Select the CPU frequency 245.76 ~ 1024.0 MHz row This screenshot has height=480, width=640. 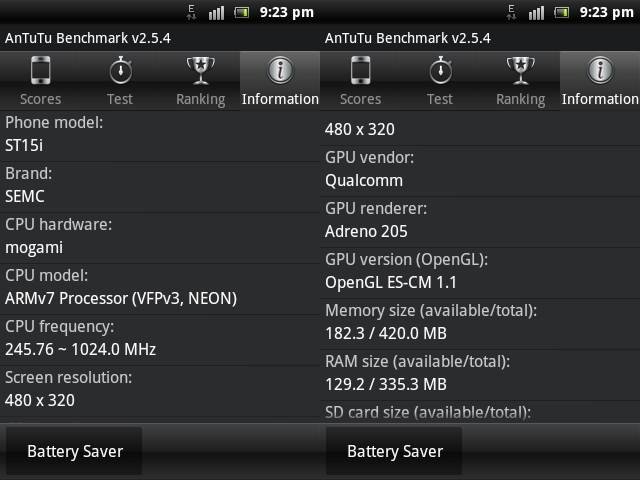160,340
